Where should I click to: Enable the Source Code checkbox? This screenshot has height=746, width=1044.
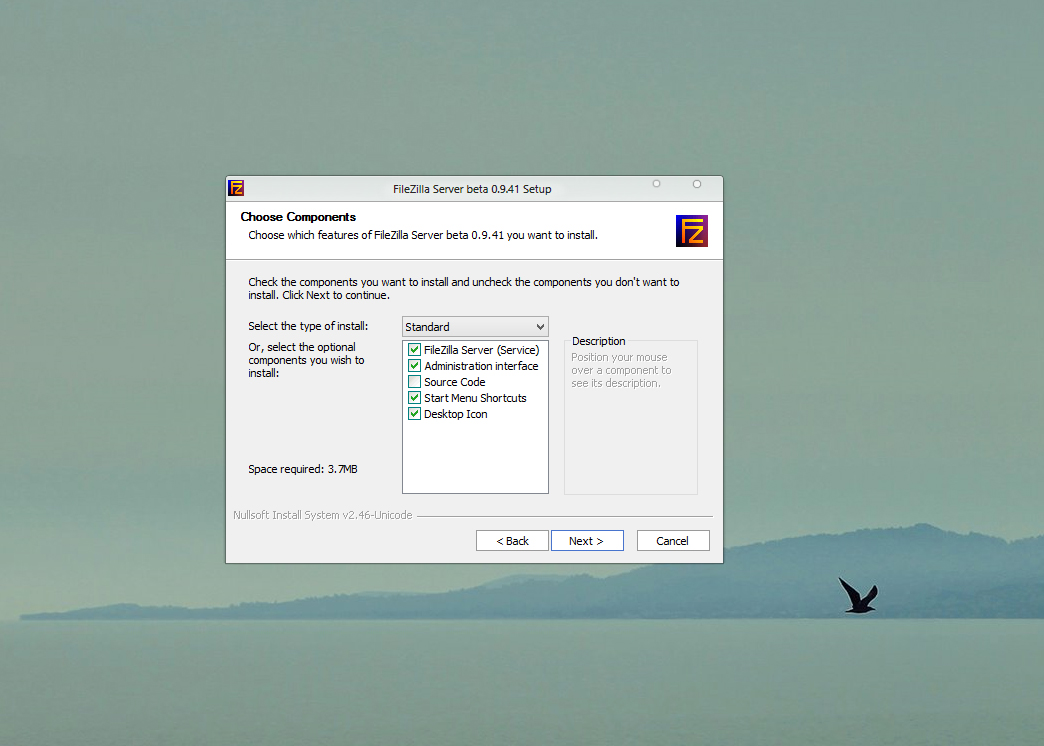[414, 382]
